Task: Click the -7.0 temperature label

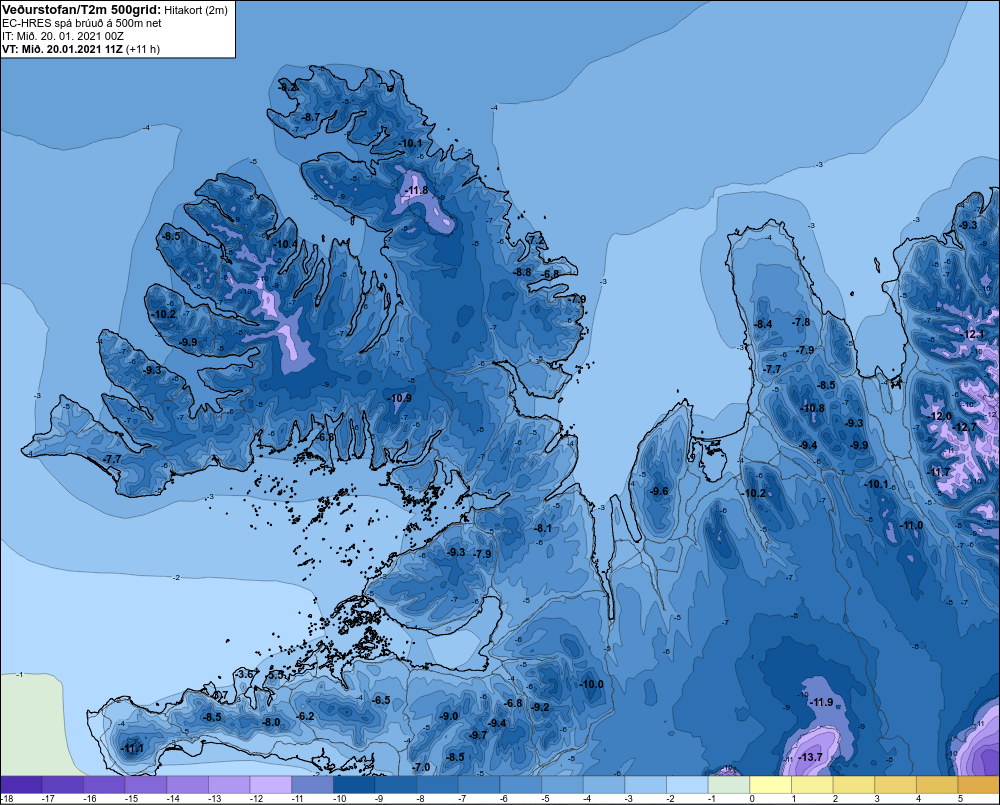Action: click(422, 767)
